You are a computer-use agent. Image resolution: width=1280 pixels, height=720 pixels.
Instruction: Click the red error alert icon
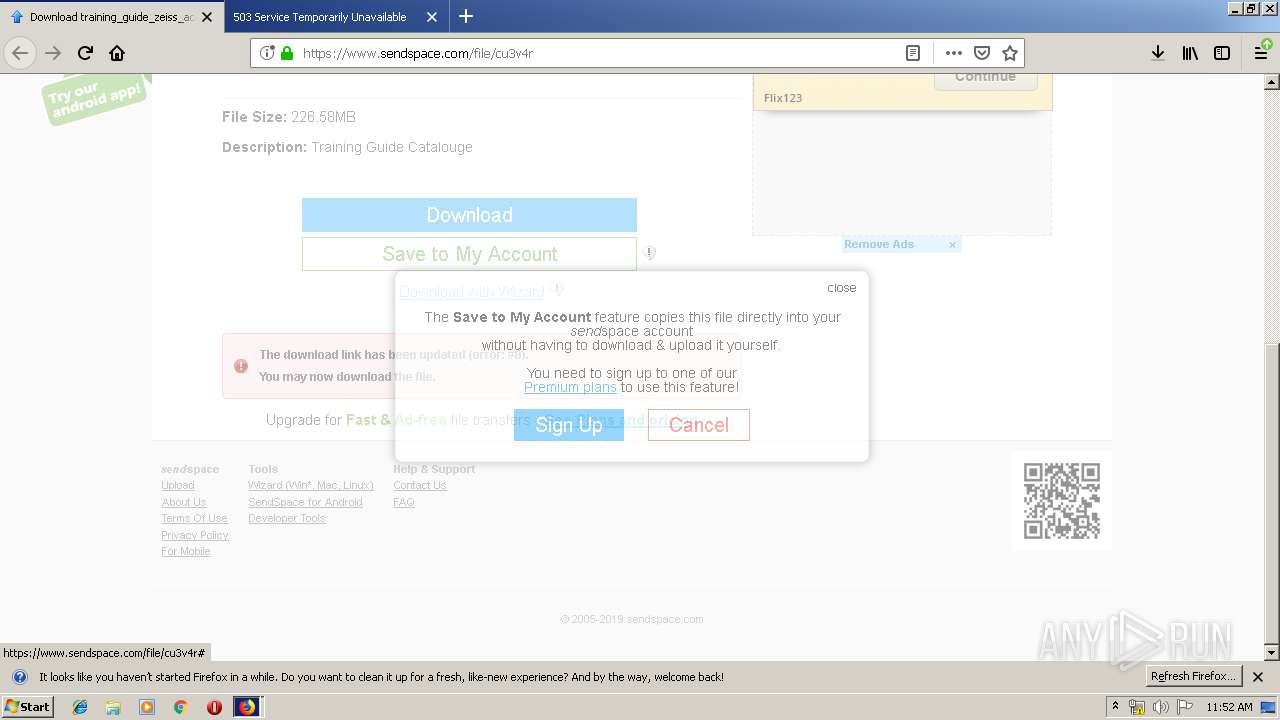pyautogui.click(x=240, y=366)
